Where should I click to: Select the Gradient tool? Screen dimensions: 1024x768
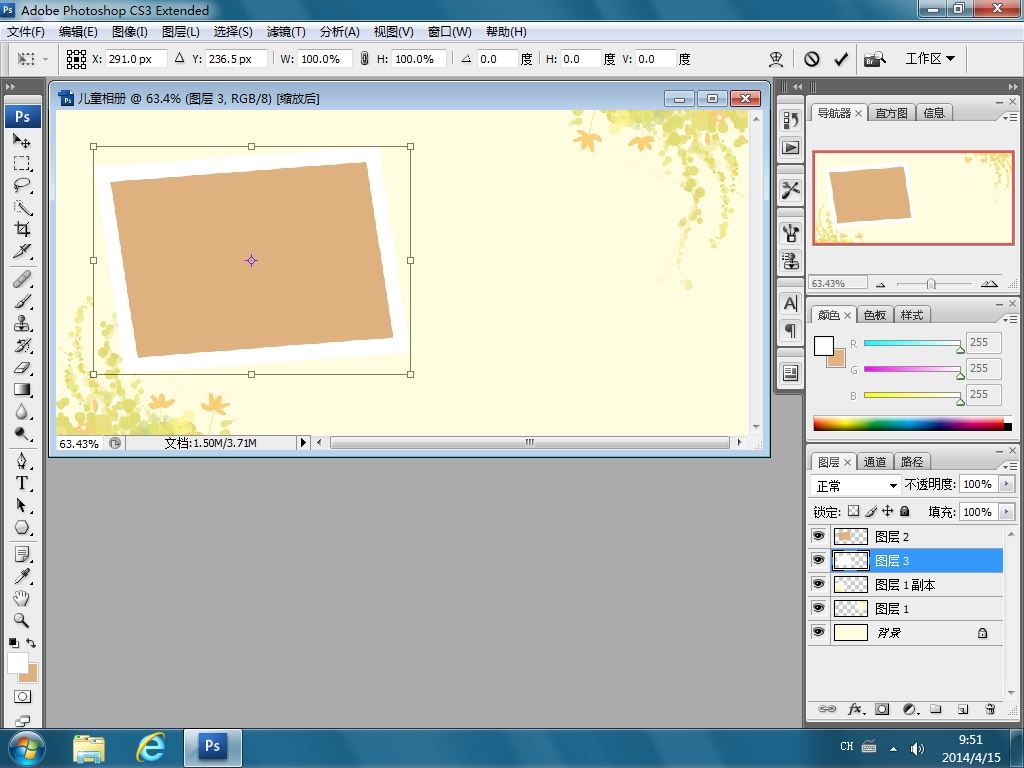coord(22,390)
